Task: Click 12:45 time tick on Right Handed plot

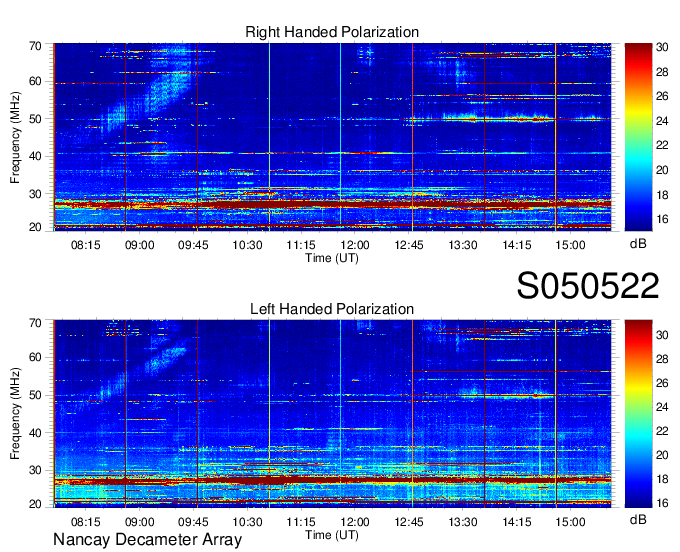Action: 409,245
